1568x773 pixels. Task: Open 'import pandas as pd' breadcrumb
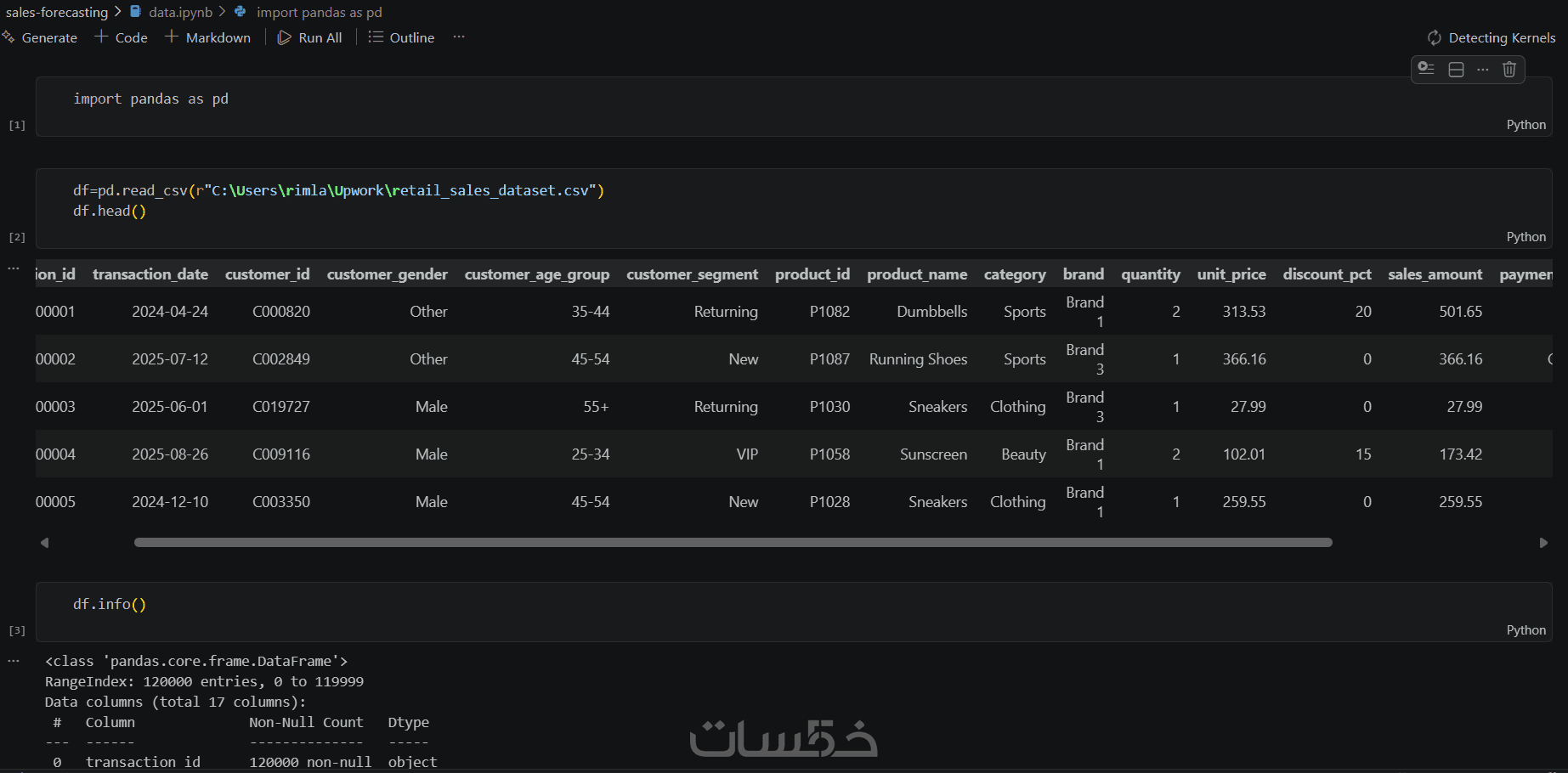click(309, 12)
